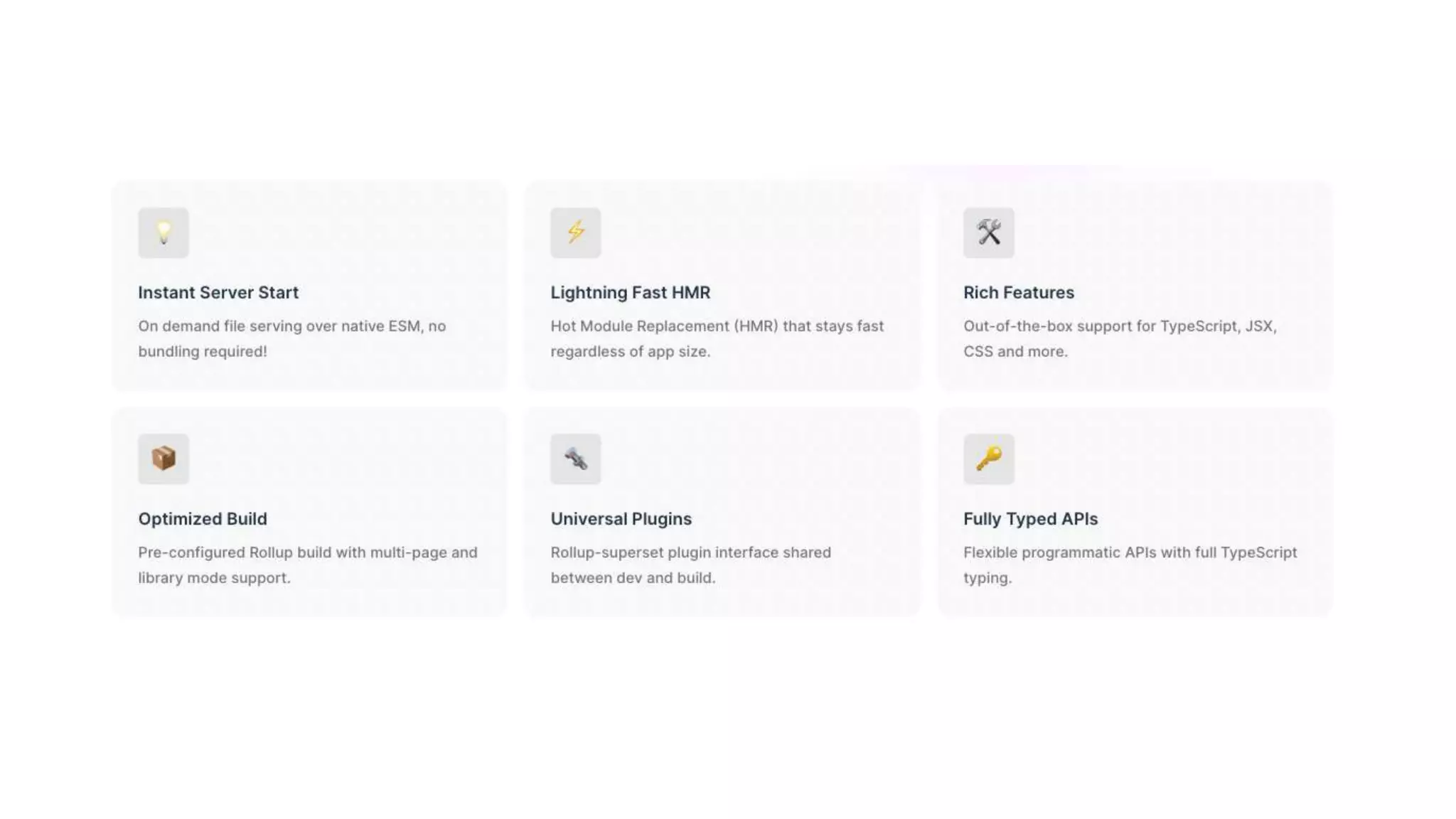Image resolution: width=1456 pixels, height=819 pixels.
Task: Click the golden key icon
Action: 988,459
